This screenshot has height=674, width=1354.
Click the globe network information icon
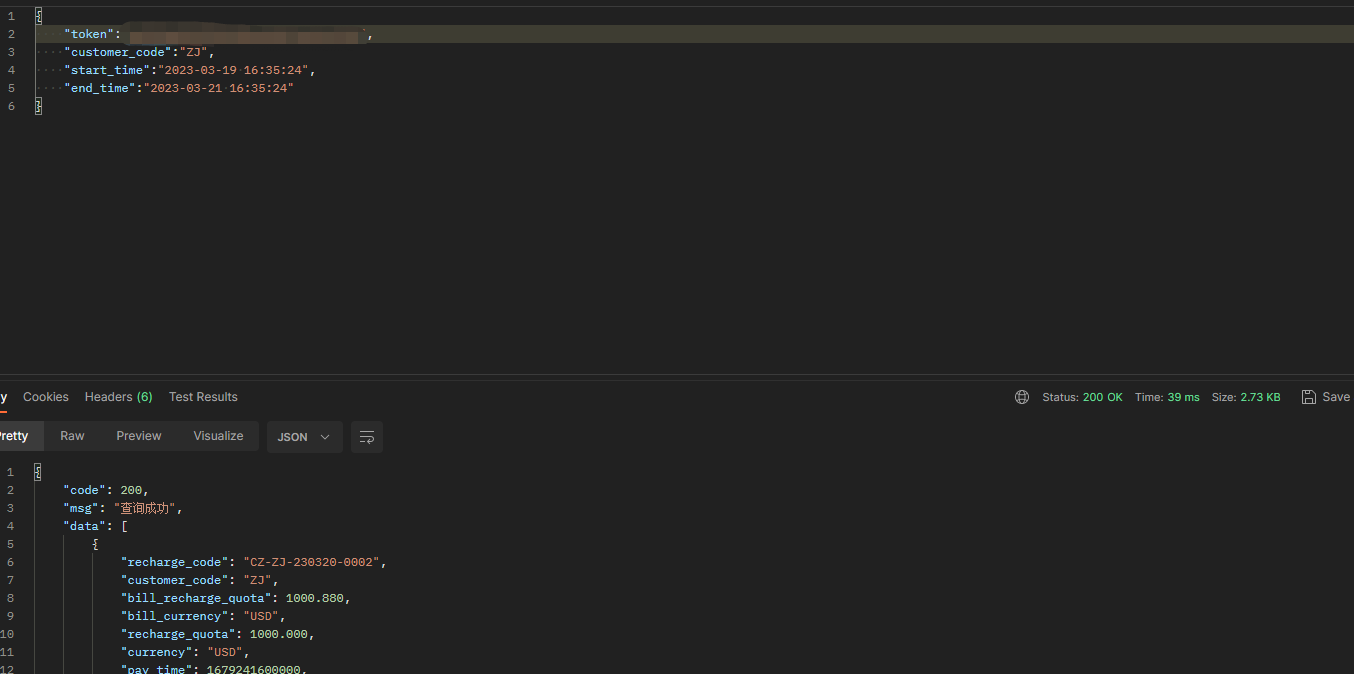[x=1022, y=397]
